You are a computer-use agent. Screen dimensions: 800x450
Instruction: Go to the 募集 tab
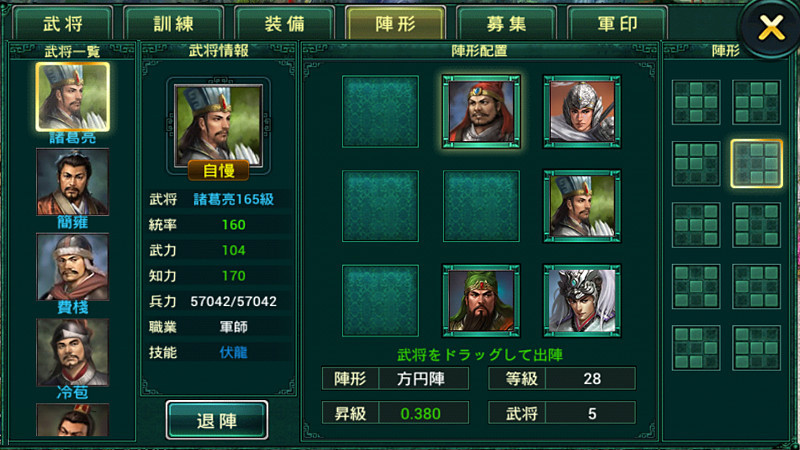pyautogui.click(x=506, y=23)
